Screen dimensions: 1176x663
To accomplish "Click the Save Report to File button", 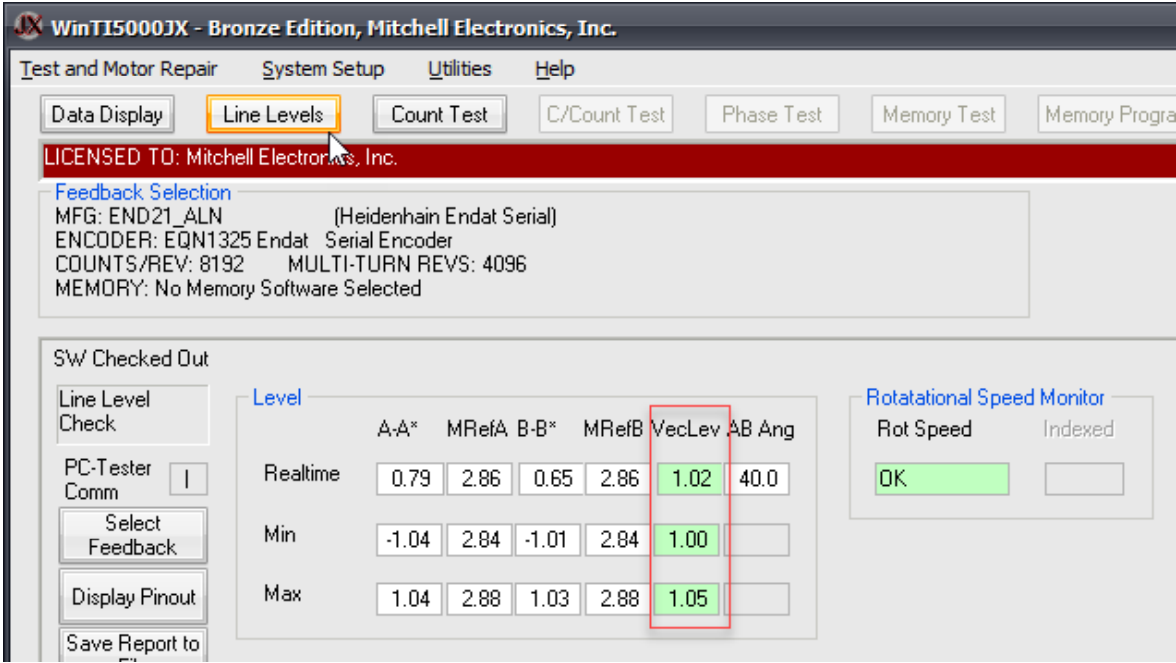I will [x=133, y=645].
